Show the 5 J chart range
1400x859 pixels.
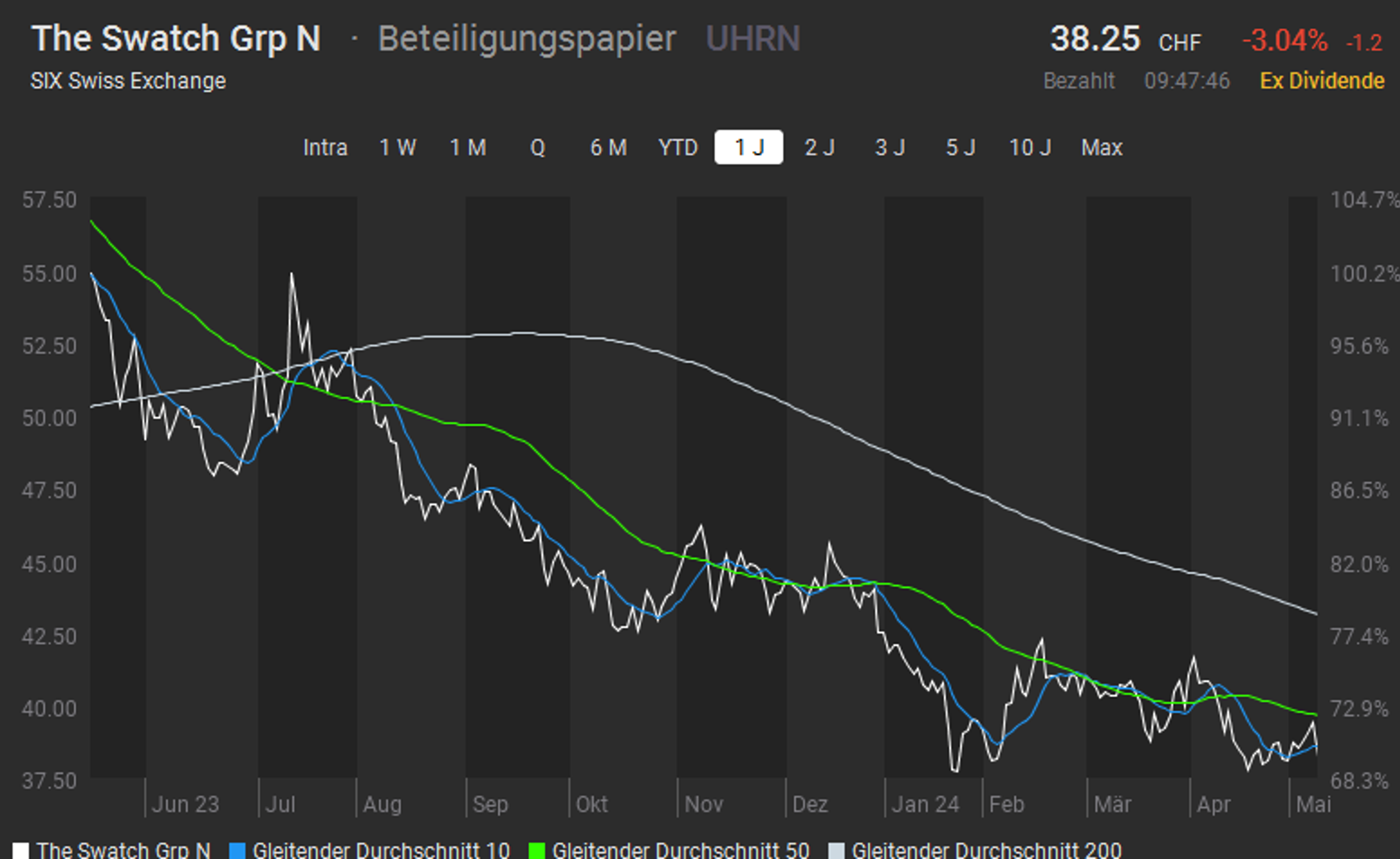(960, 148)
